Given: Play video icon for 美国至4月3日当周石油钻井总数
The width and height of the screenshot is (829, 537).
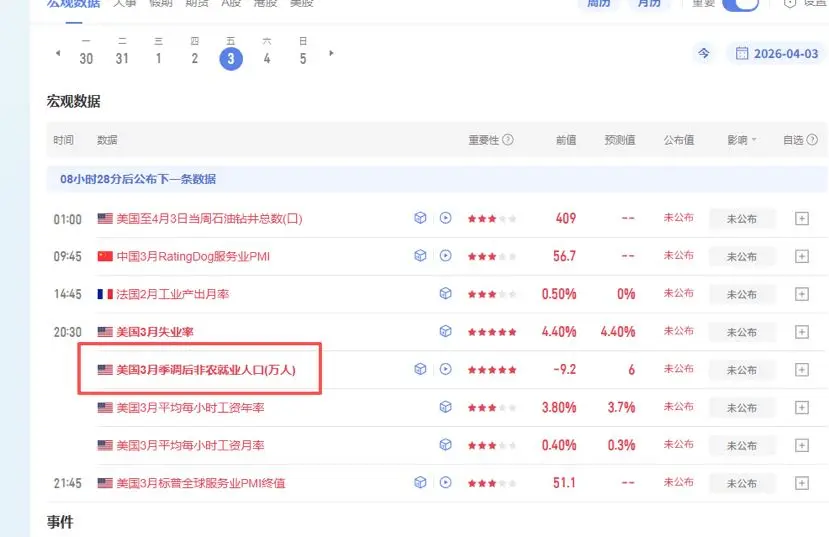Looking at the screenshot, I should tap(446, 218).
